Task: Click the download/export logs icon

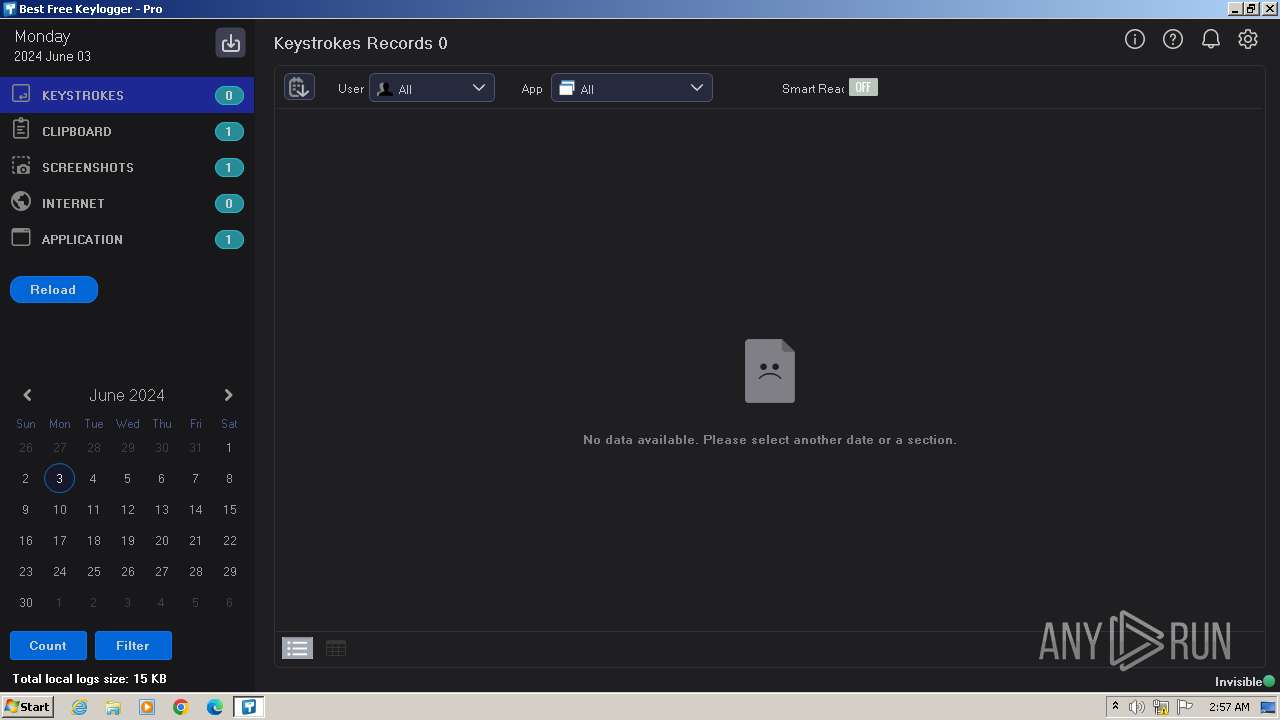Action: point(231,43)
